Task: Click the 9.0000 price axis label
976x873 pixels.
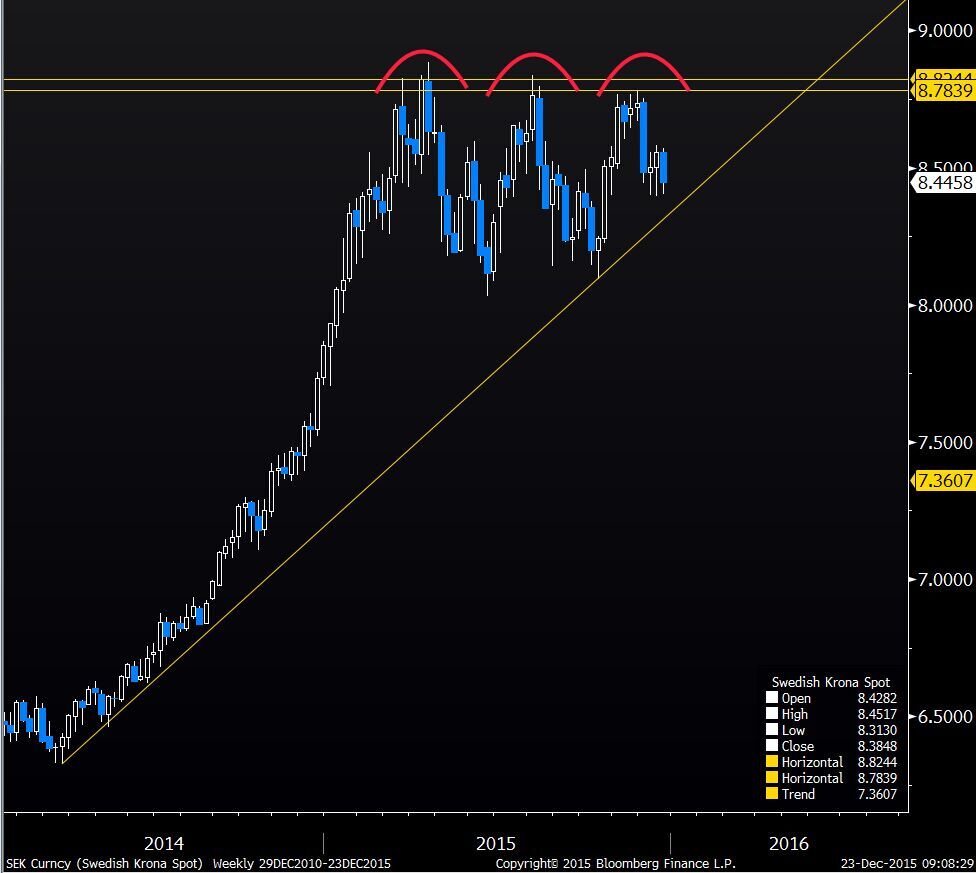Action: point(942,31)
